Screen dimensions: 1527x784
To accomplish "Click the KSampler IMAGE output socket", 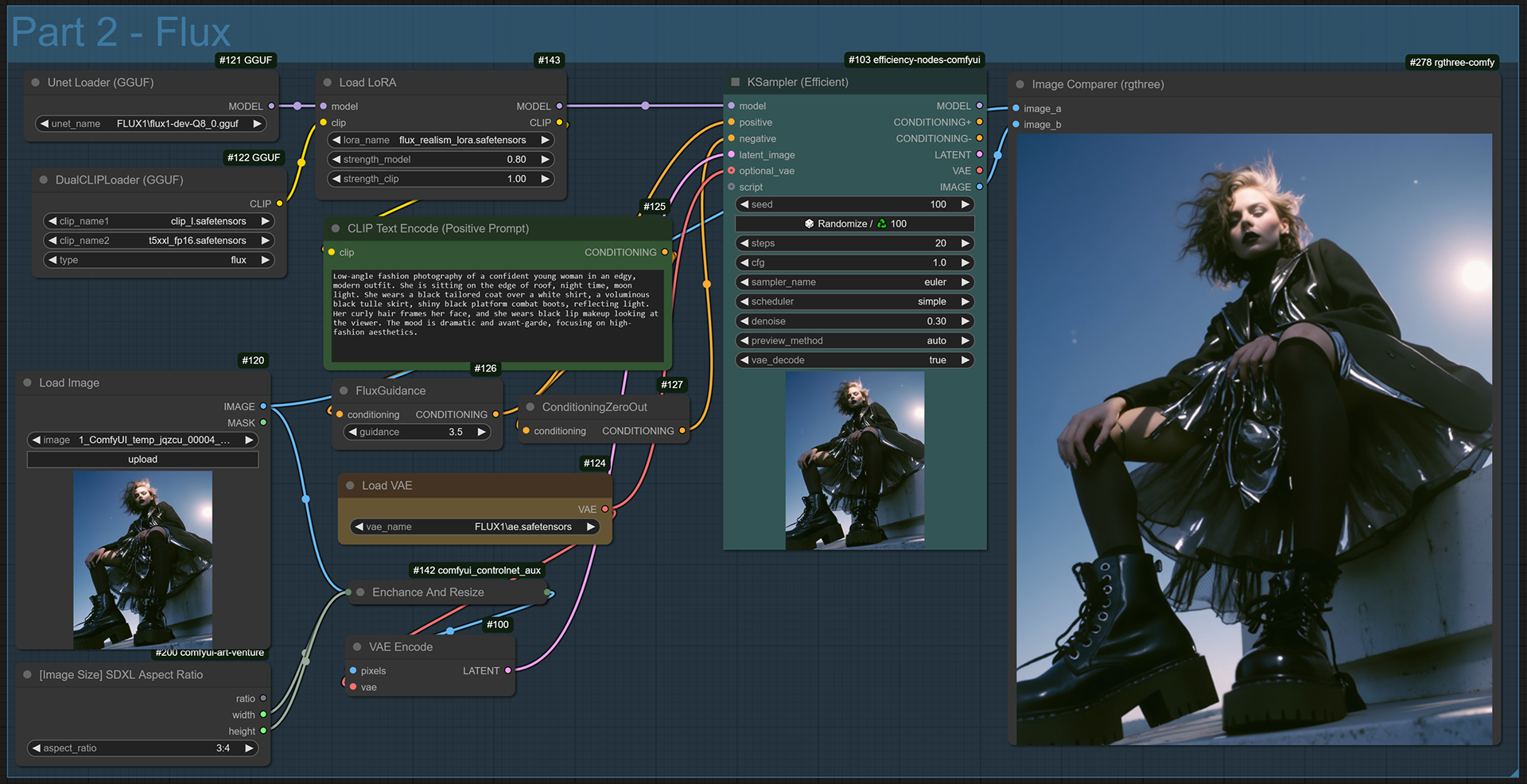I will [979, 187].
